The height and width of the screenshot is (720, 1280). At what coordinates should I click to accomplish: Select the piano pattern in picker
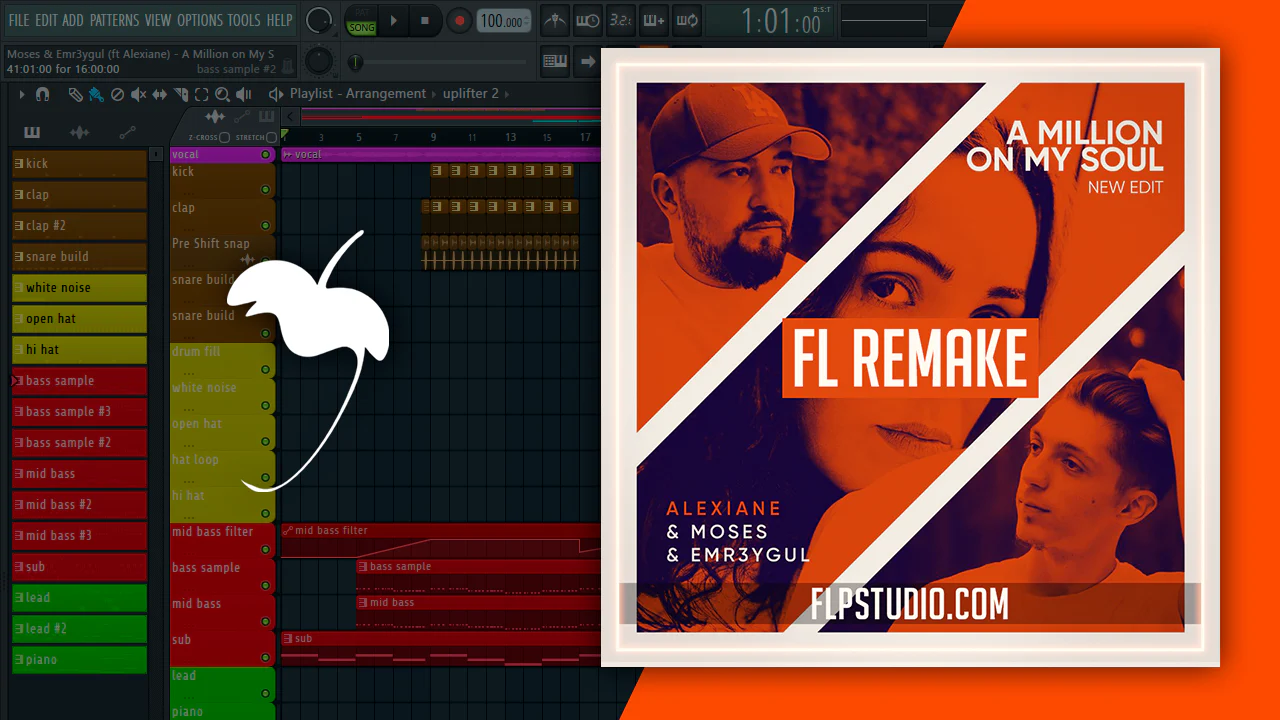tap(79, 659)
